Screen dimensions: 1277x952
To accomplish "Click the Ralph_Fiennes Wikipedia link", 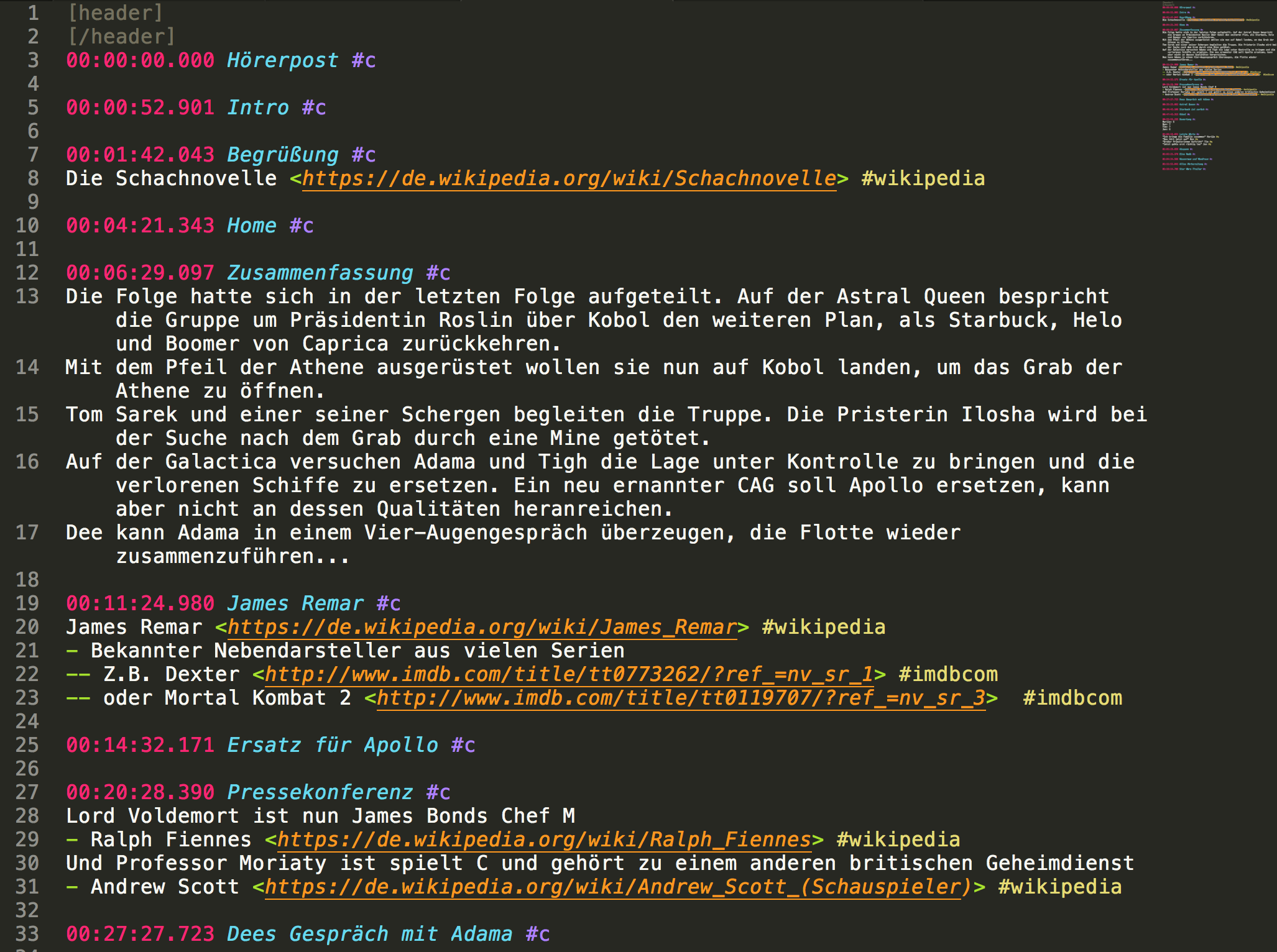I will (544, 840).
